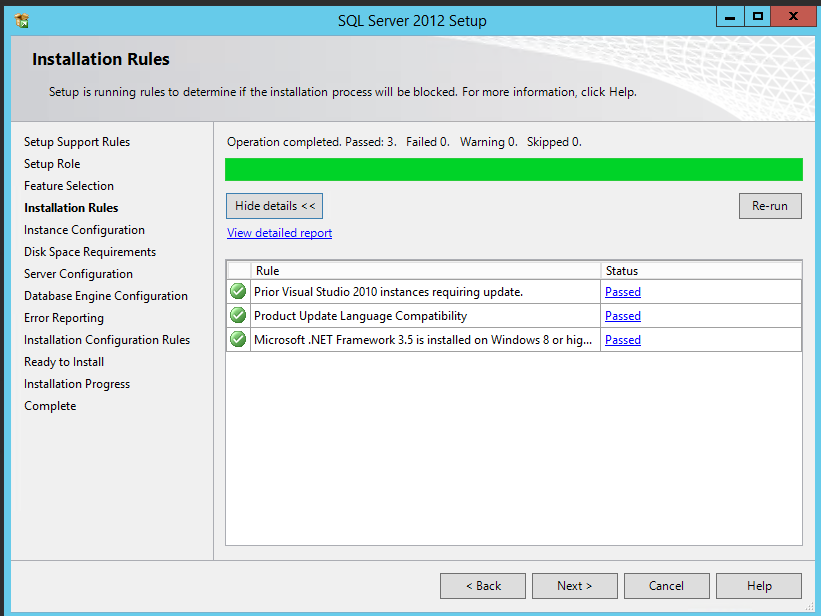Click the Rule column header

coord(426,271)
